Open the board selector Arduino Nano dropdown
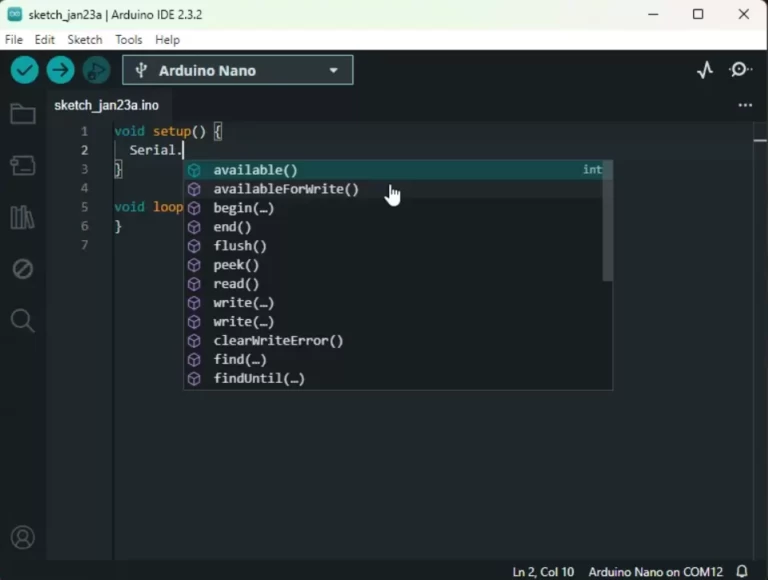768x580 pixels. 238,70
